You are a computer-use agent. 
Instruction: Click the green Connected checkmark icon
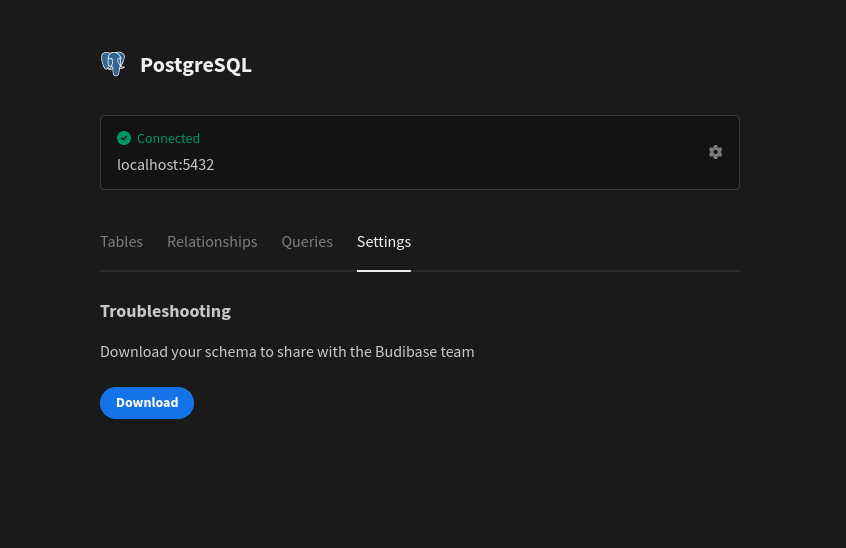124,138
